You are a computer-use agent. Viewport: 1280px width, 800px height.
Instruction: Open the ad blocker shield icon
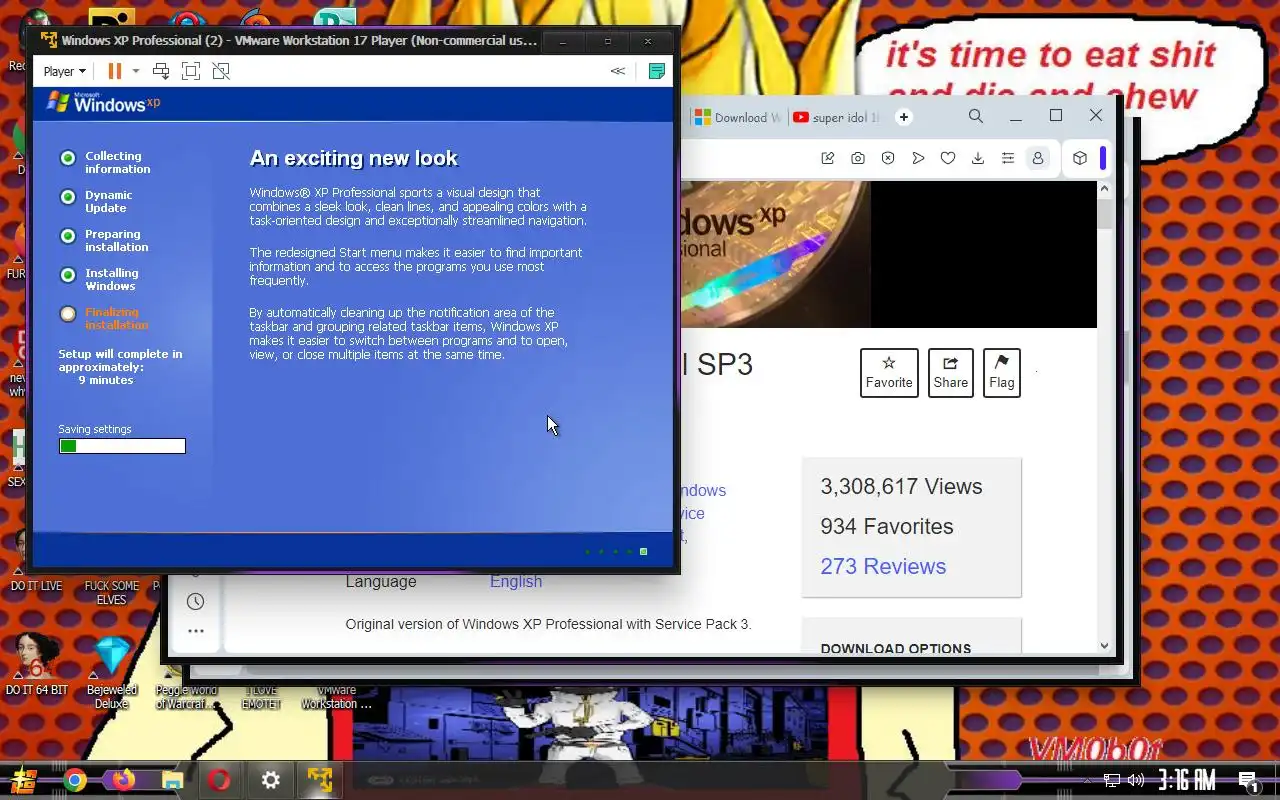point(888,158)
